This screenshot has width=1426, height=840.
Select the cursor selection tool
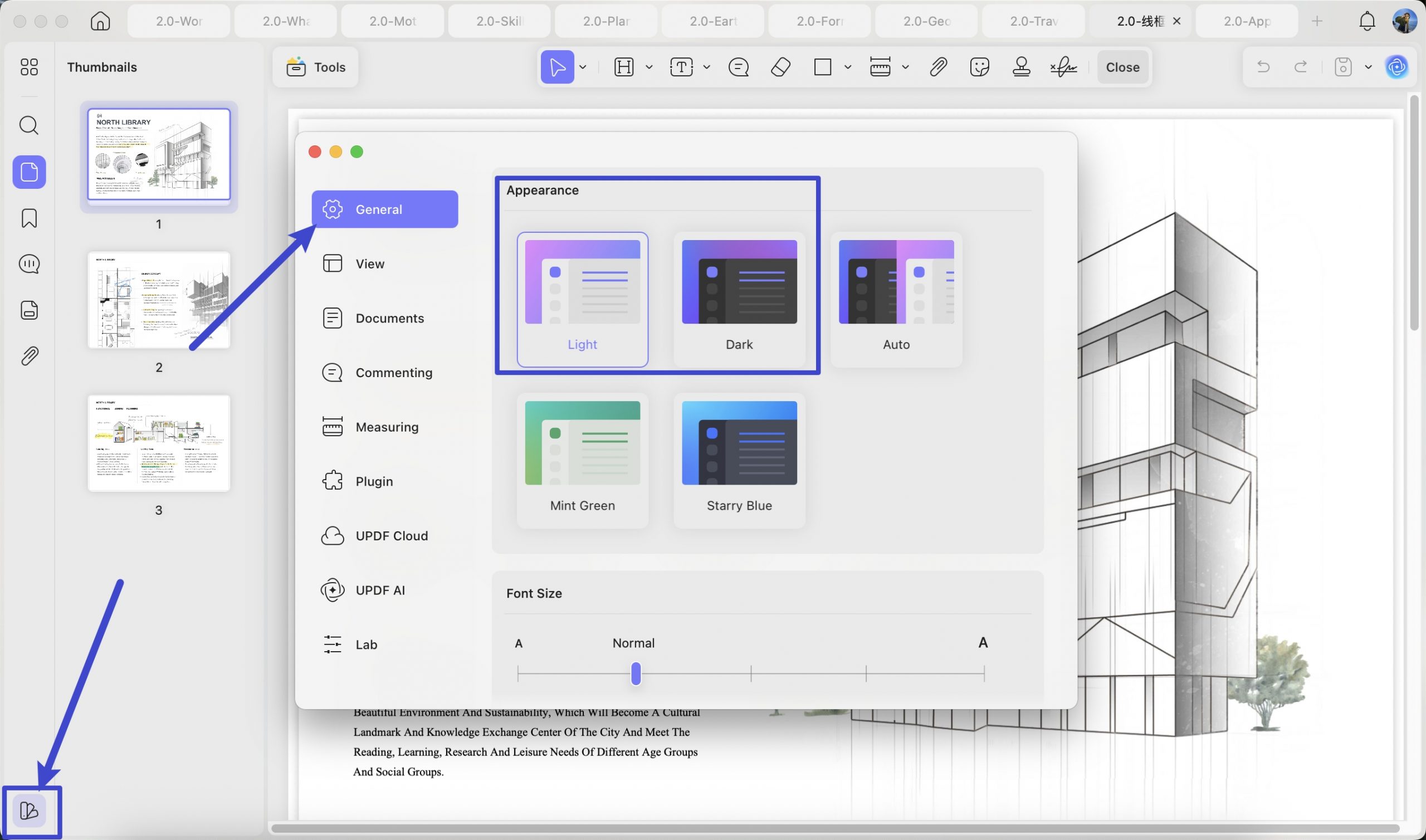(x=558, y=67)
